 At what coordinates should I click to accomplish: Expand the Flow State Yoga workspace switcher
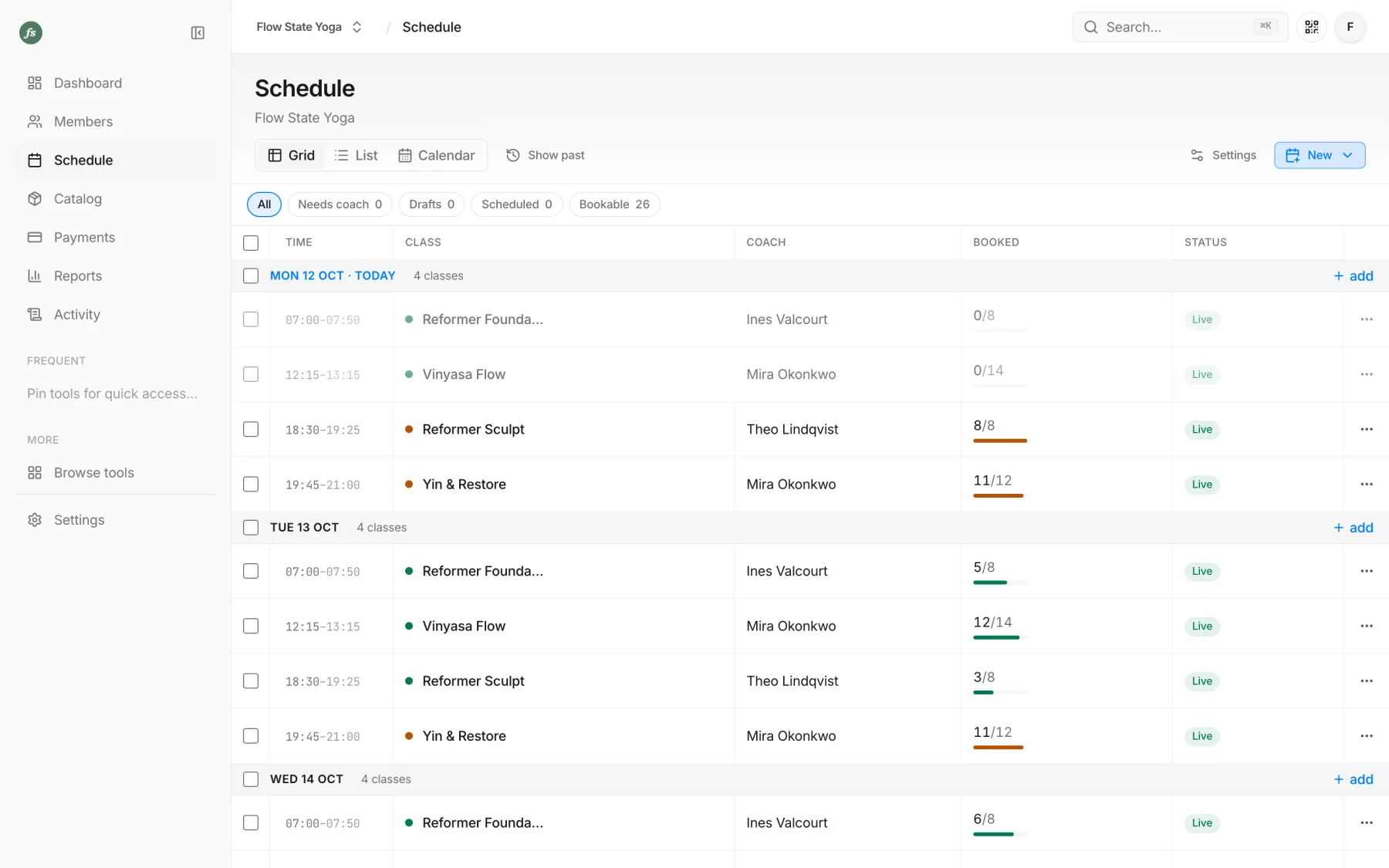(309, 27)
